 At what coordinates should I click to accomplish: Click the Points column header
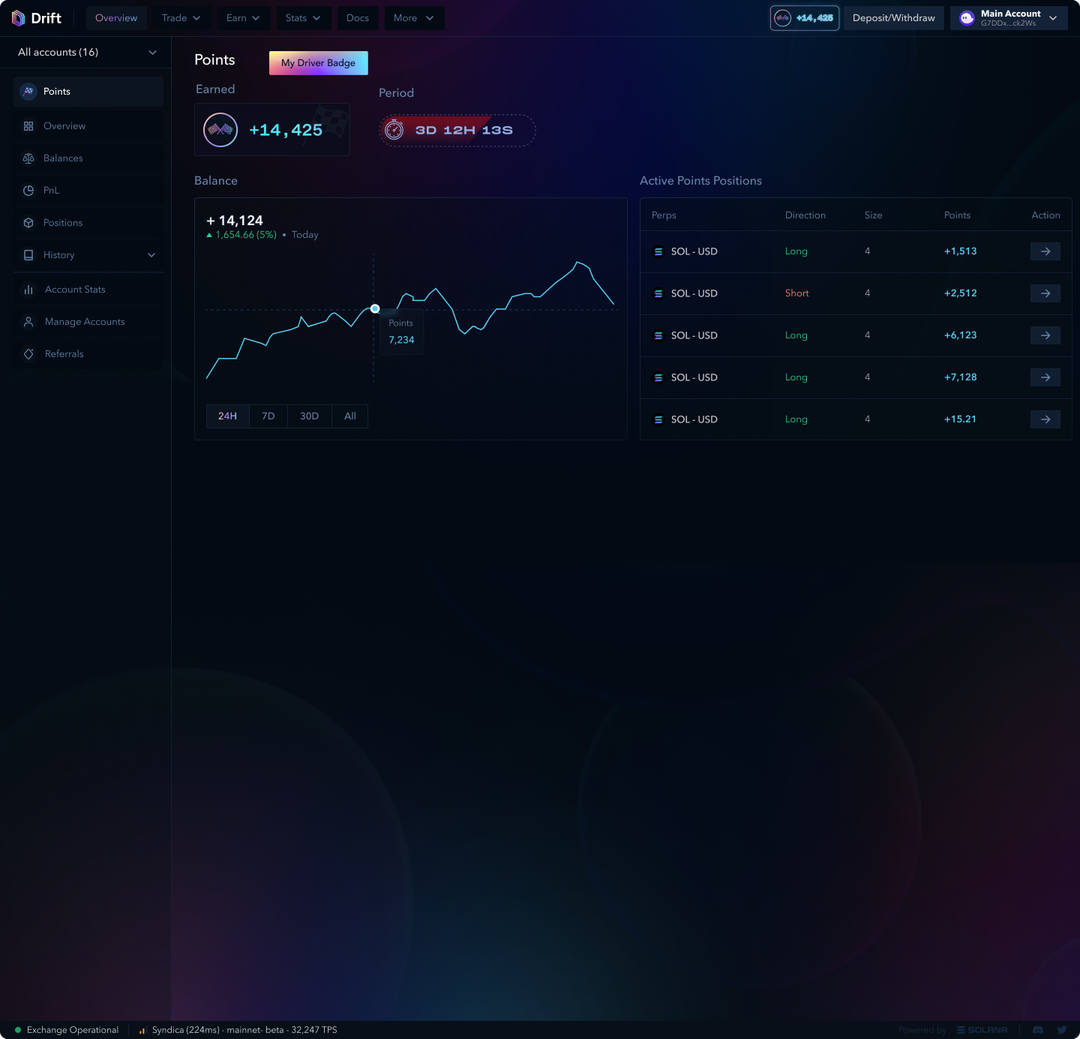957,215
